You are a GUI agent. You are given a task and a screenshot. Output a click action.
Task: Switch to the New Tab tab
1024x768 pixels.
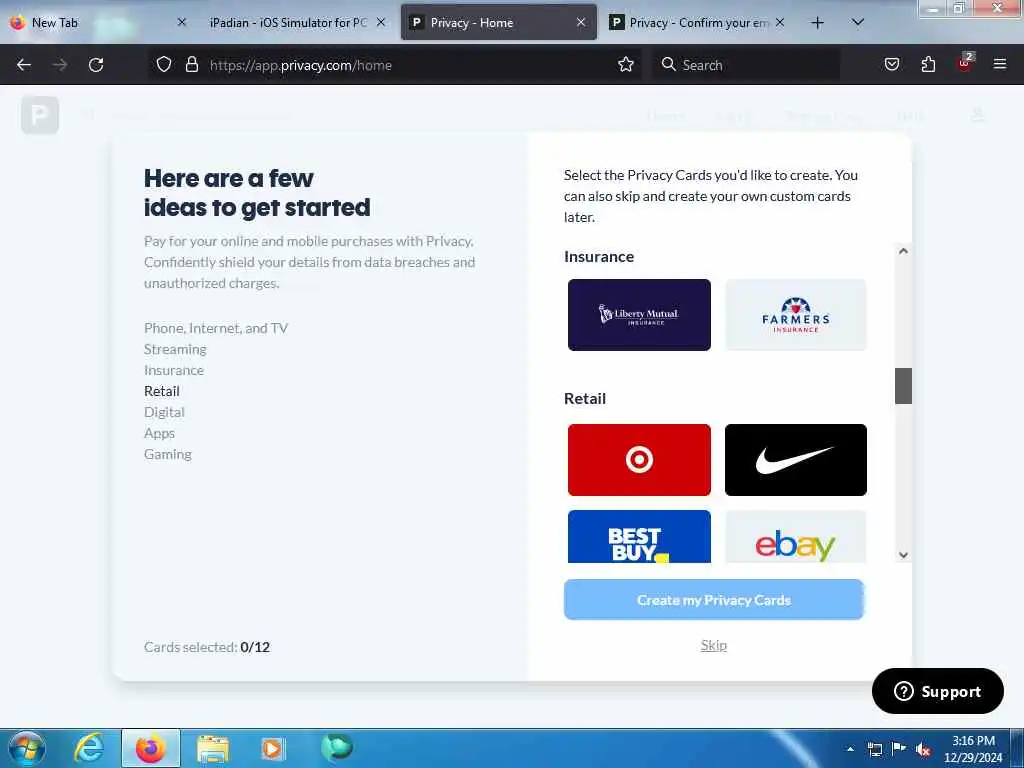click(98, 23)
